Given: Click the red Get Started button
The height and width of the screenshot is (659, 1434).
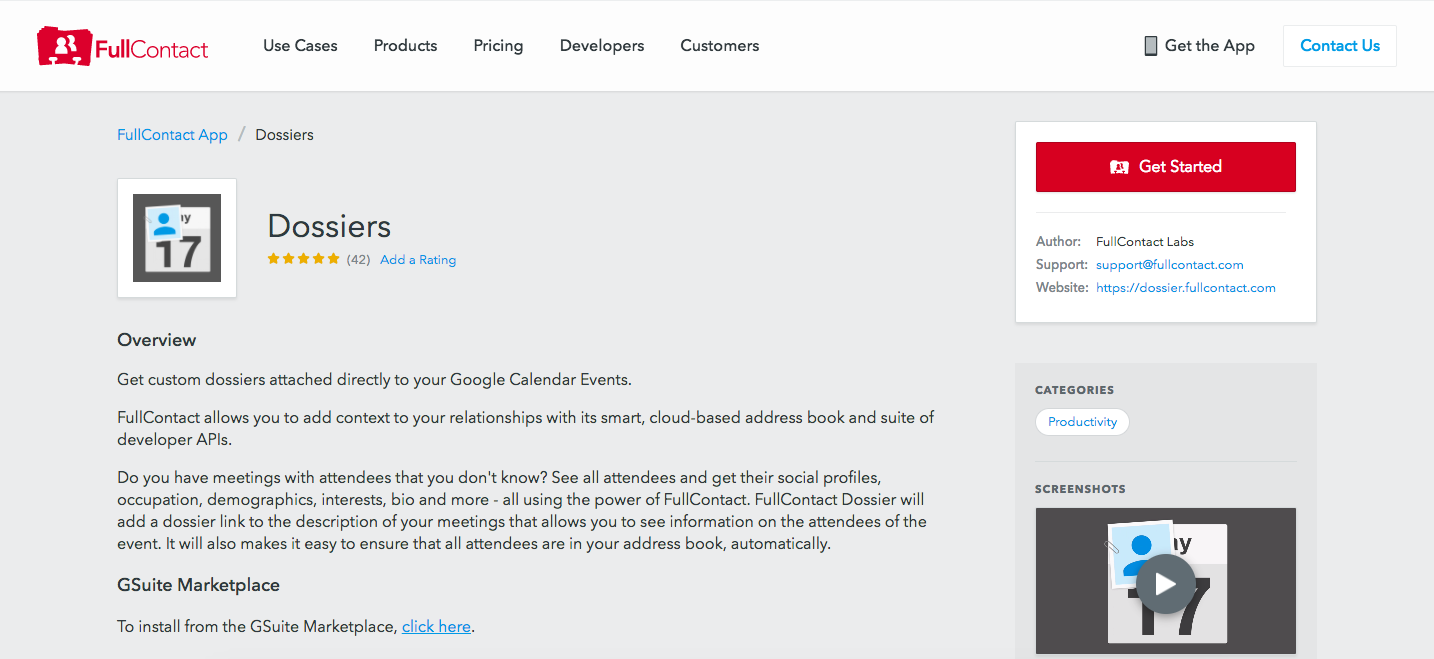Looking at the screenshot, I should pyautogui.click(x=1166, y=167).
